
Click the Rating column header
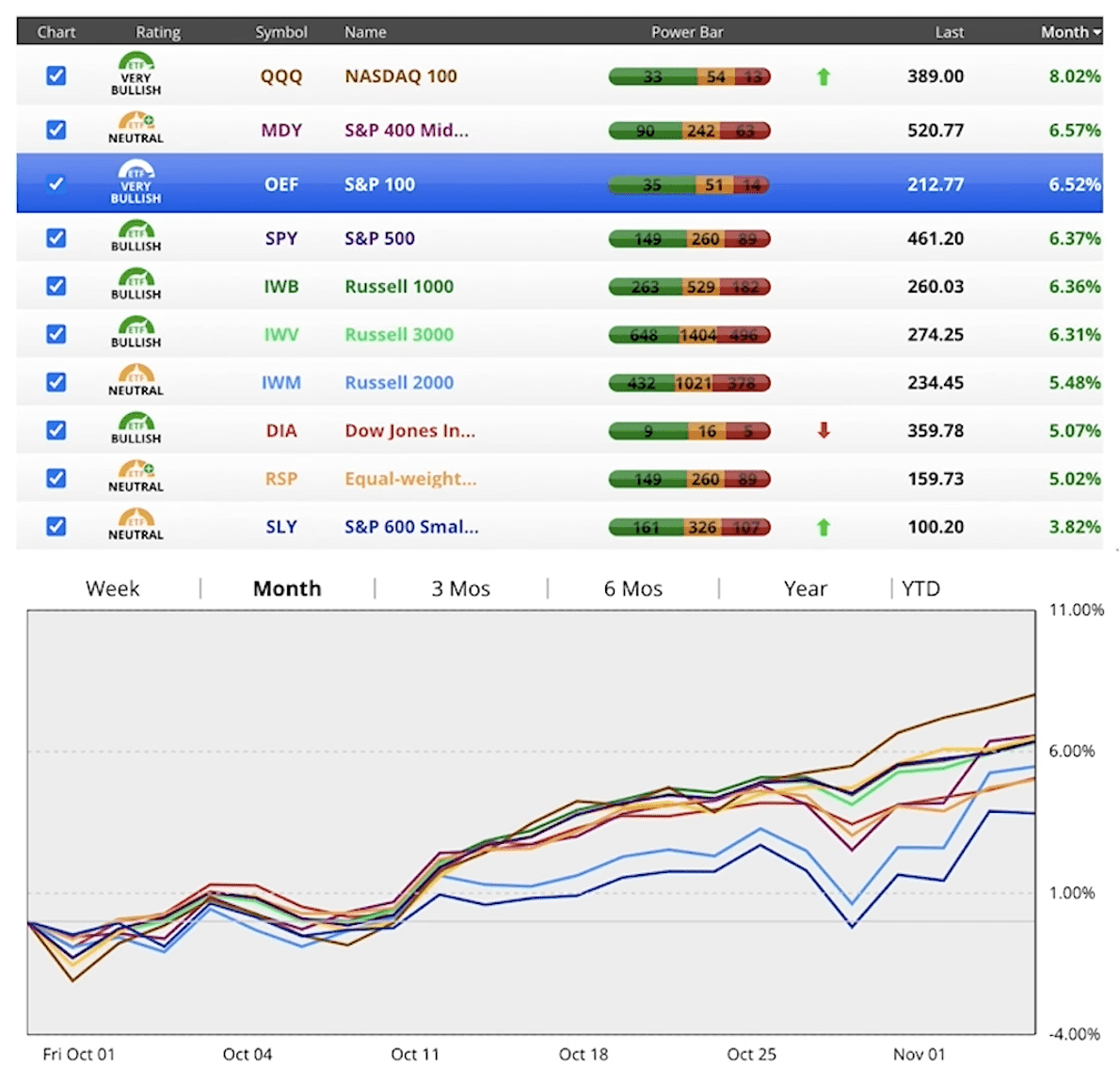(x=158, y=32)
